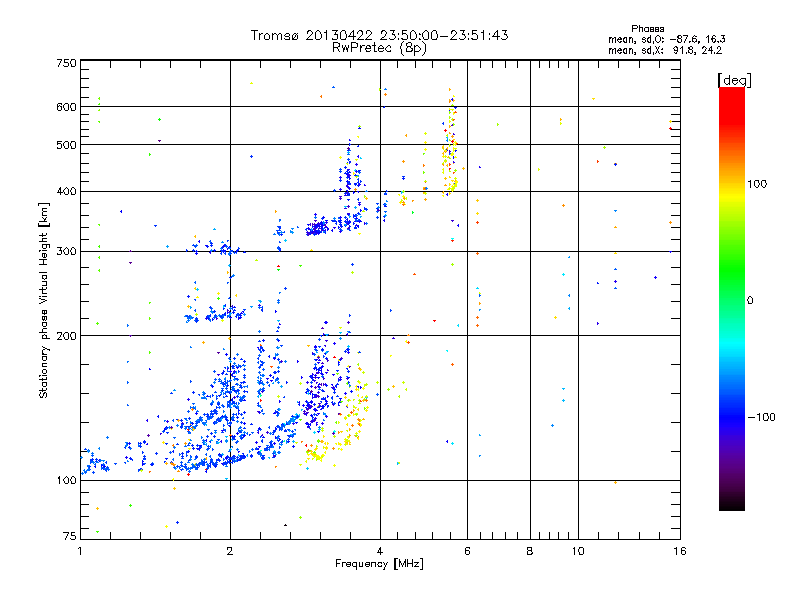Click the 'Stationary phase Virtual Height [km]' axis title
The width and height of the screenshot is (800, 600).
point(44,300)
